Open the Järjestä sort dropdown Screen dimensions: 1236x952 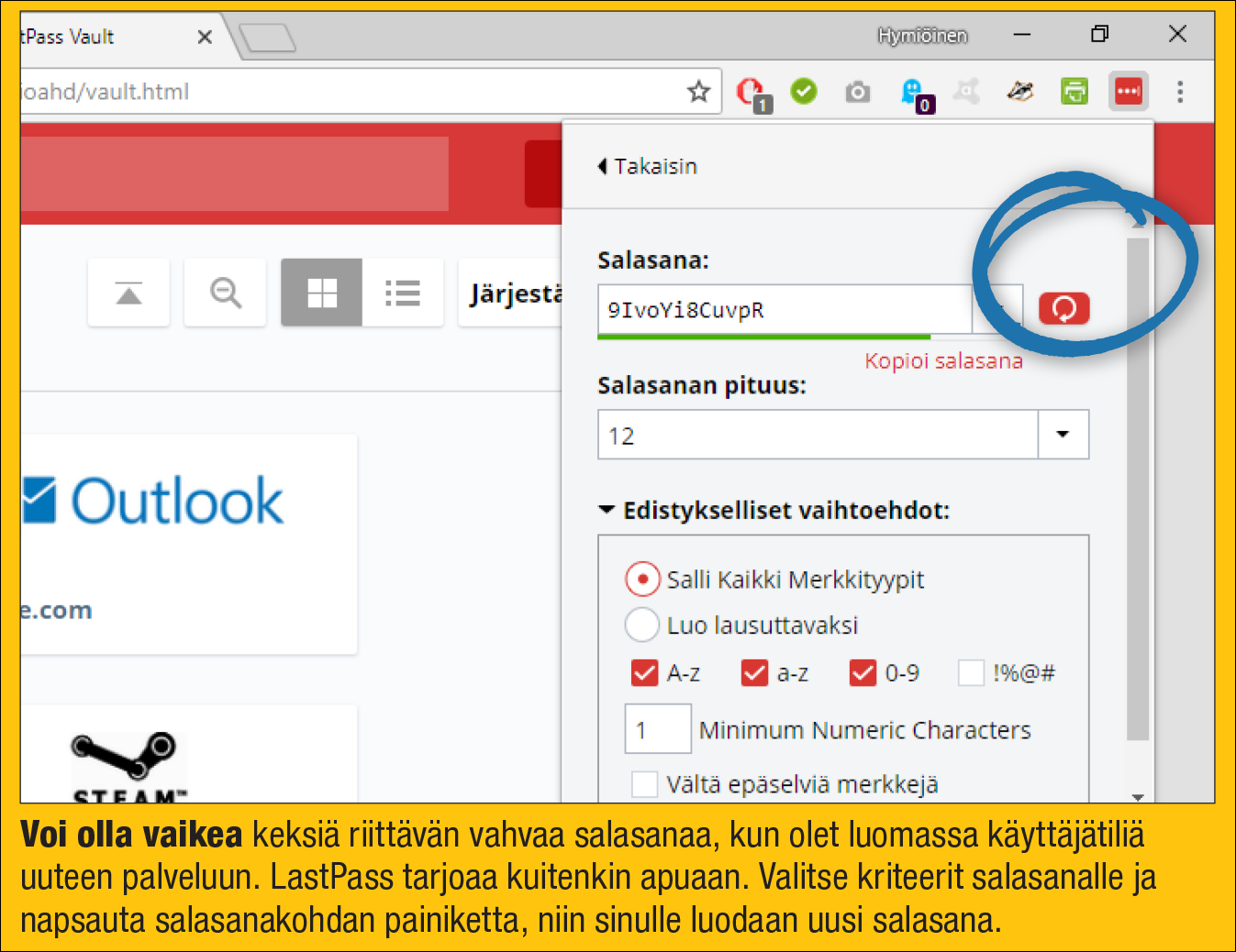tap(510, 293)
